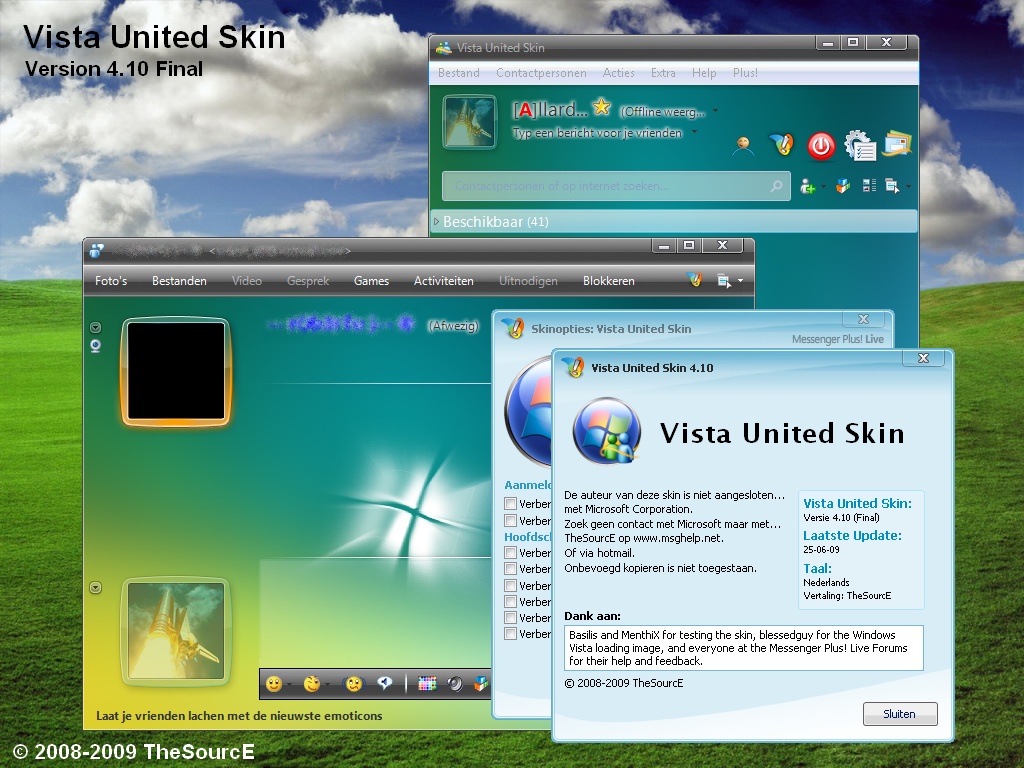Viewport: 1024px width, 768px height.
Task: Click the grey speaker icon in chat toolbar
Action: pyautogui.click(x=455, y=684)
